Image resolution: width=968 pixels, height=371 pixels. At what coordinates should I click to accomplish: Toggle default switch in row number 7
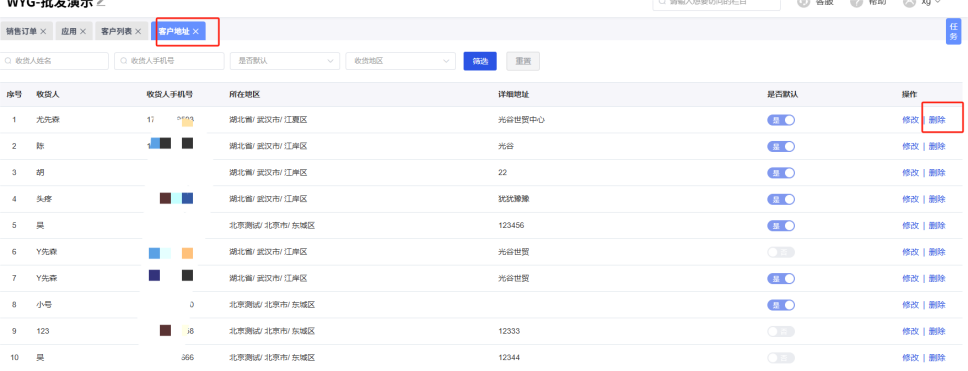(781, 278)
